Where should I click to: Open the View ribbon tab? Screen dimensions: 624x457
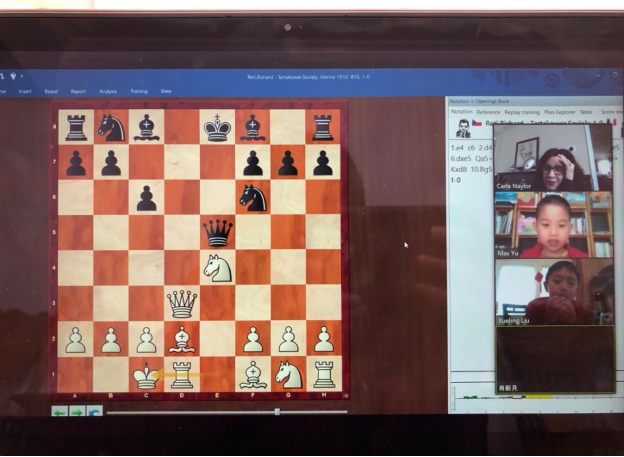click(166, 91)
